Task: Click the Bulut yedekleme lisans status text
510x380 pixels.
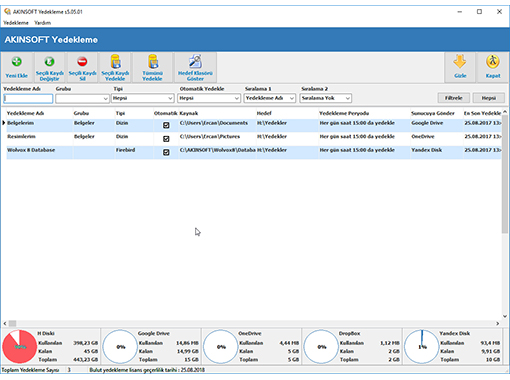Action: point(147,370)
